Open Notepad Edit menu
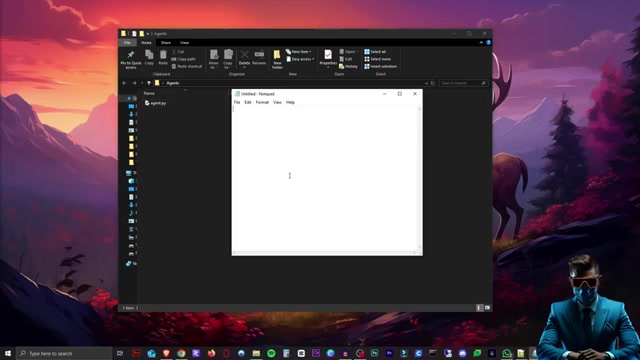Viewport: 640px width, 360px height. pyautogui.click(x=248, y=102)
